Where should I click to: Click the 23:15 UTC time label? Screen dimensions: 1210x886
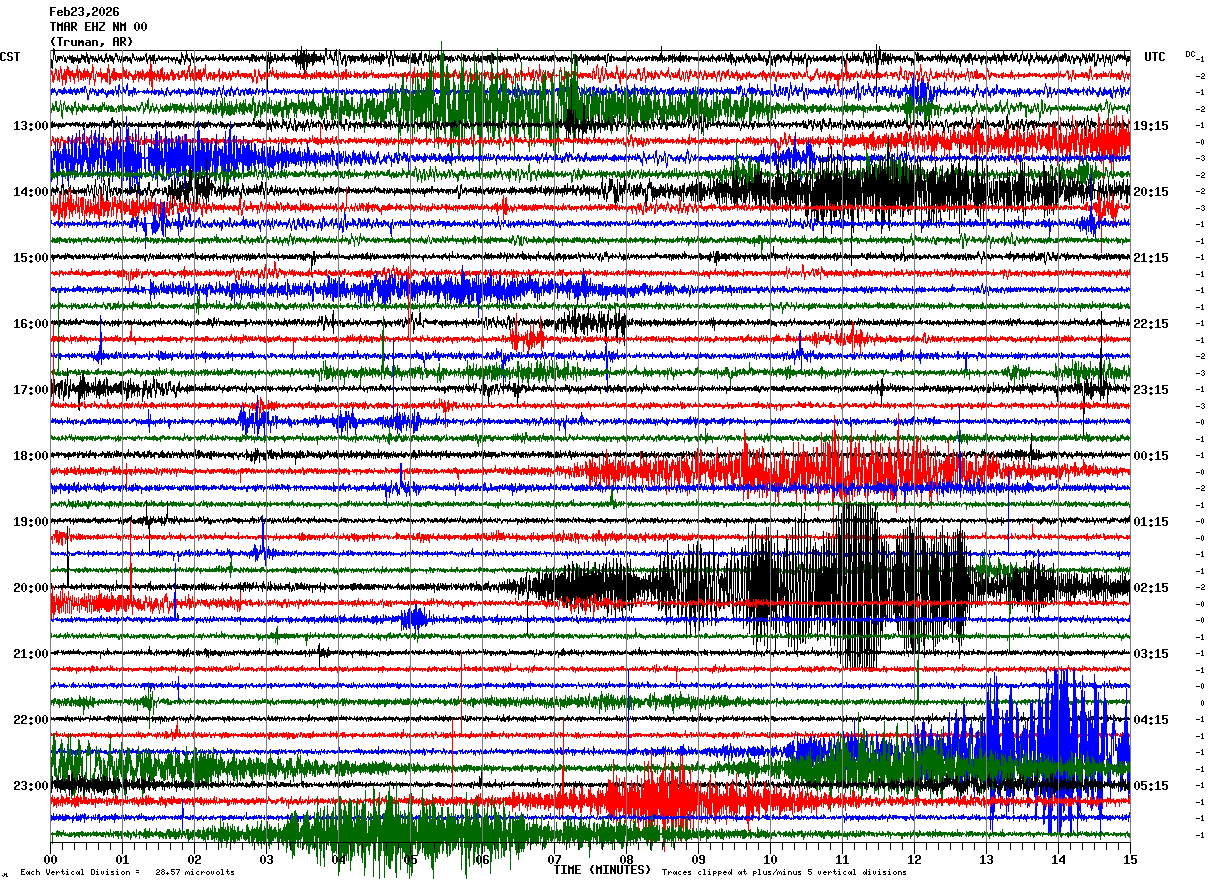pos(1151,390)
